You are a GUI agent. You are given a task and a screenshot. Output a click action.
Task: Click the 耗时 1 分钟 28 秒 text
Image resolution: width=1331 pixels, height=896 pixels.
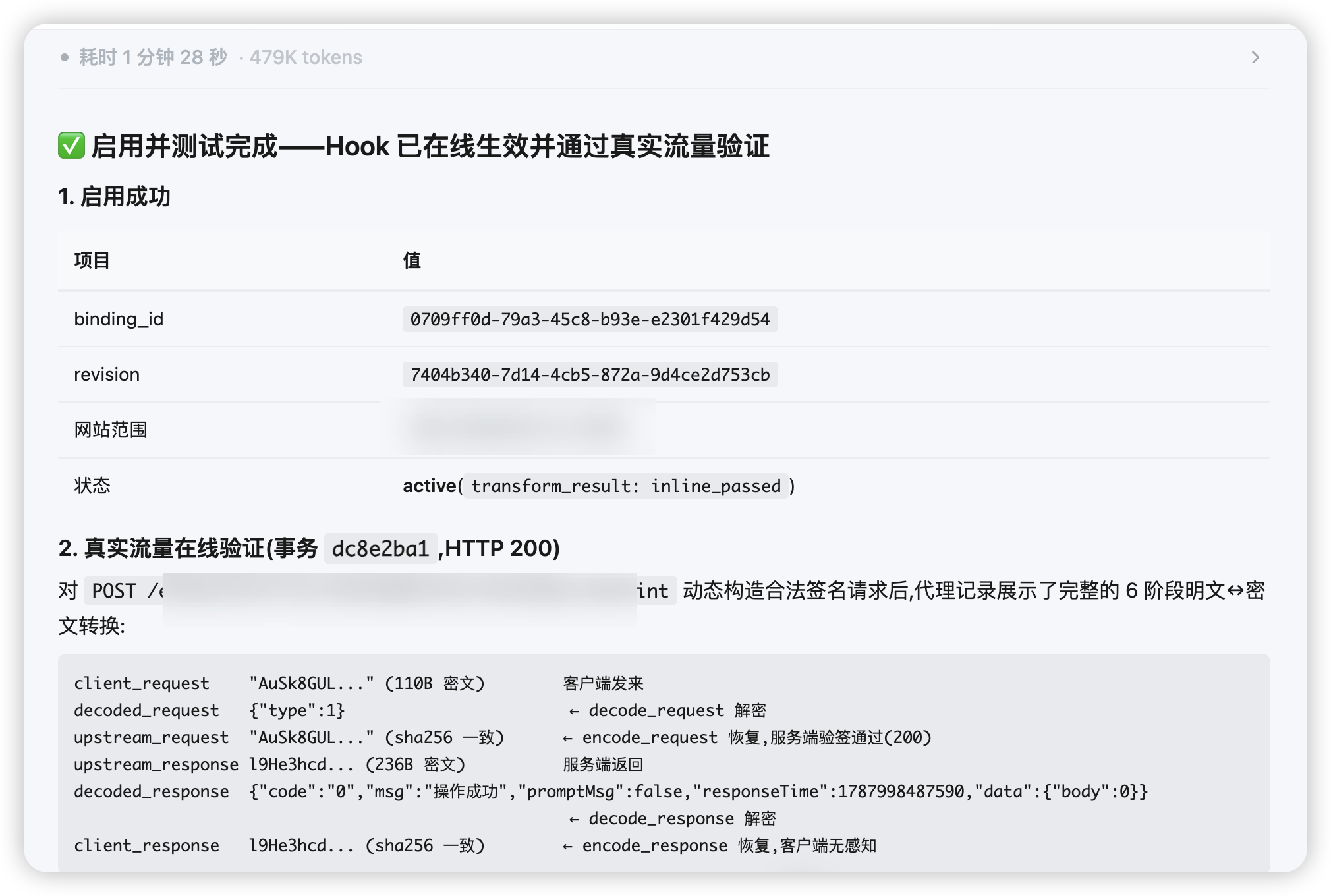point(153,57)
